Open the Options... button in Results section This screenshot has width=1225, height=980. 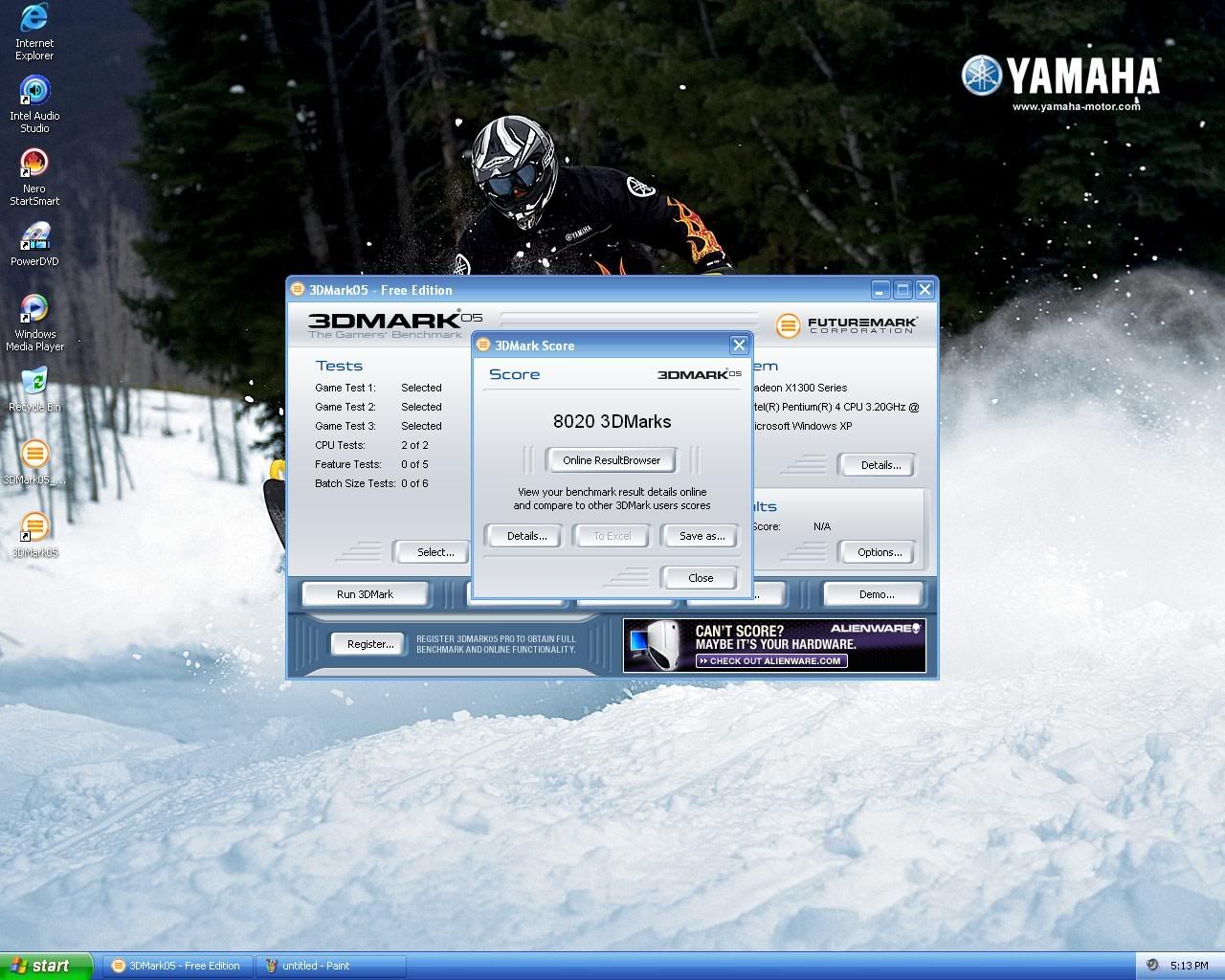click(x=880, y=552)
